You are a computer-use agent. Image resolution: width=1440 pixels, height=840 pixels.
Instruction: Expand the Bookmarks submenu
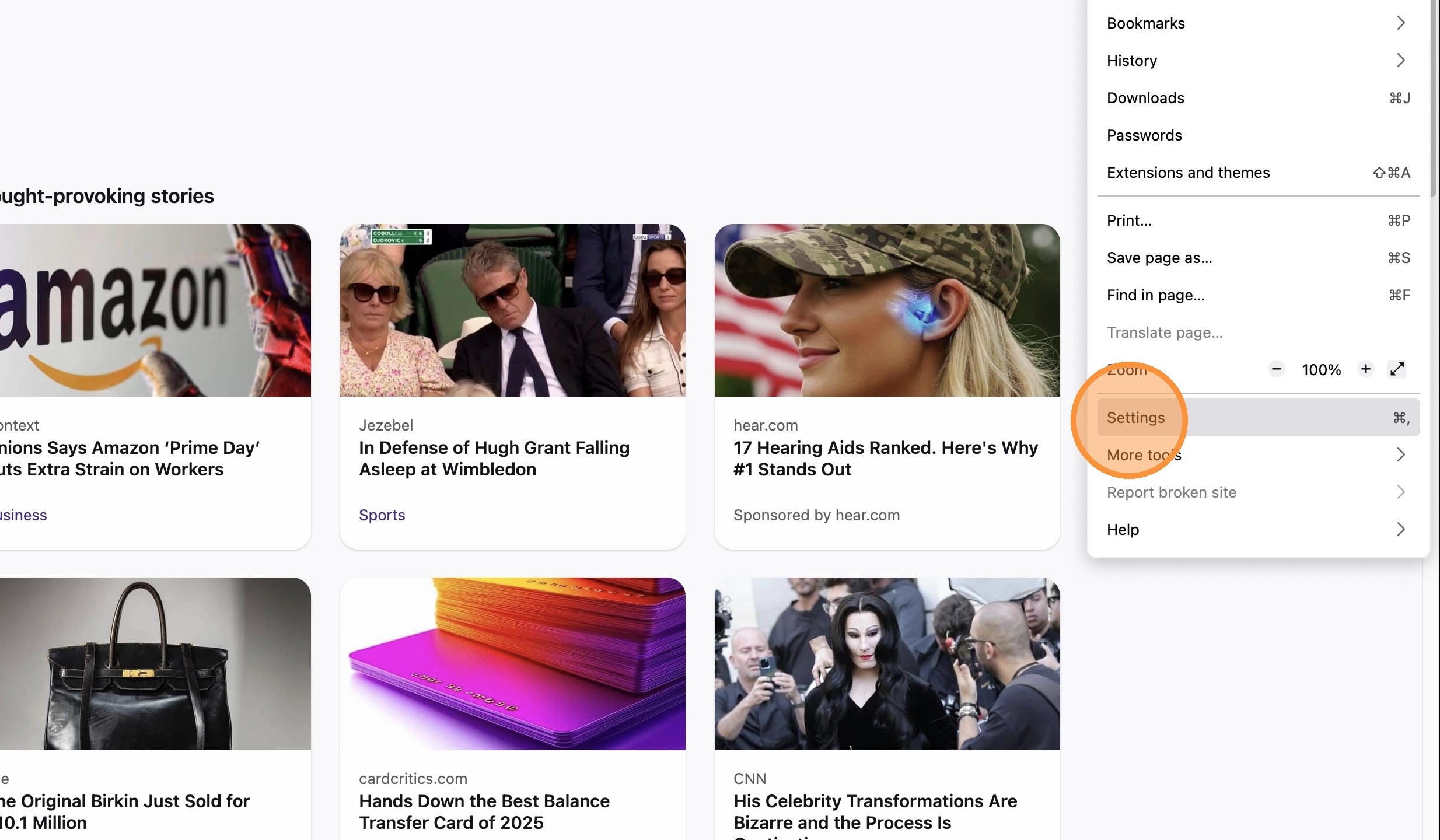pos(1259,23)
